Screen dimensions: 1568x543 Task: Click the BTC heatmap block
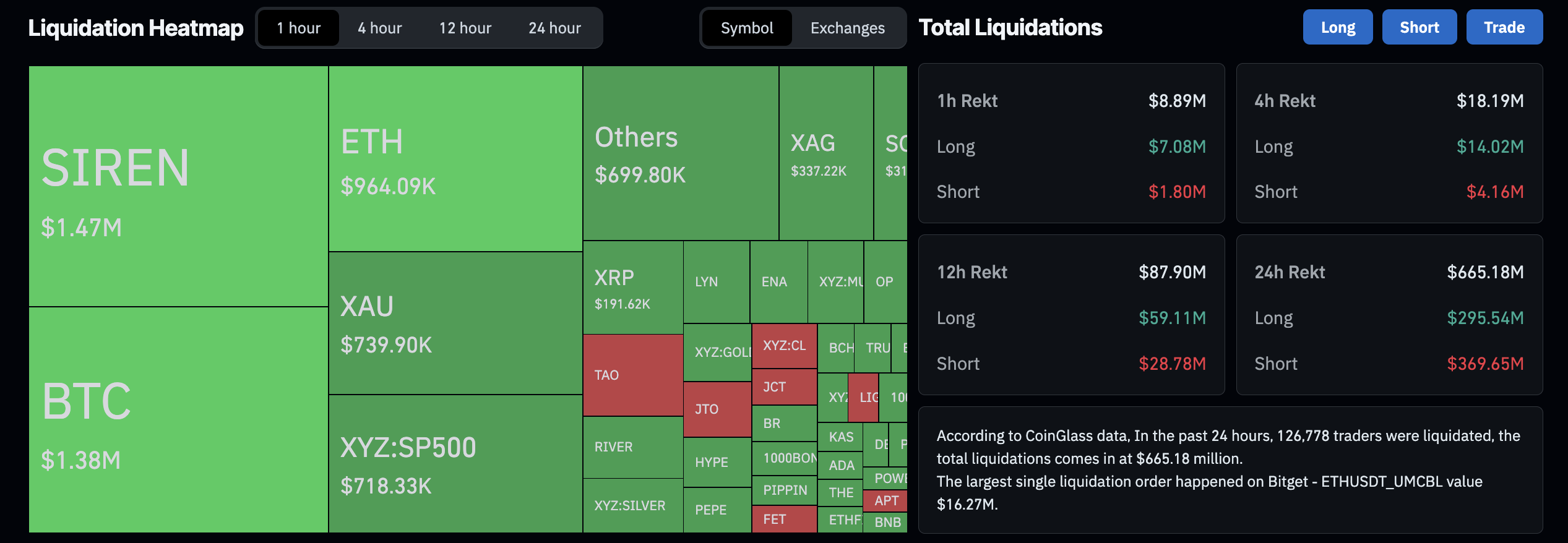pyautogui.click(x=178, y=419)
